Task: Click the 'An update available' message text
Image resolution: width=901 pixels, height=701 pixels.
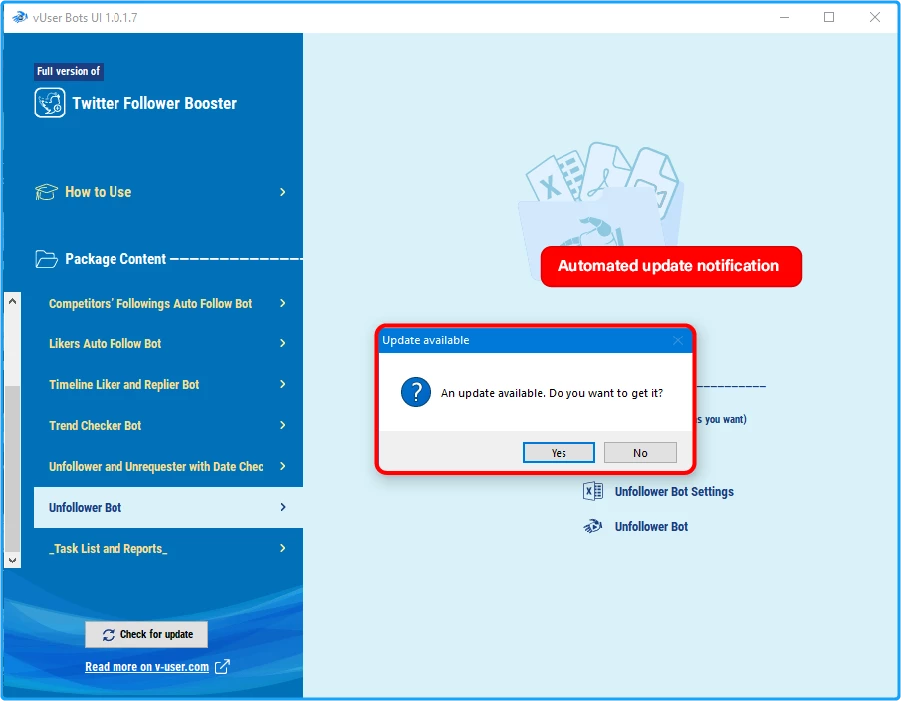Action: [552, 393]
